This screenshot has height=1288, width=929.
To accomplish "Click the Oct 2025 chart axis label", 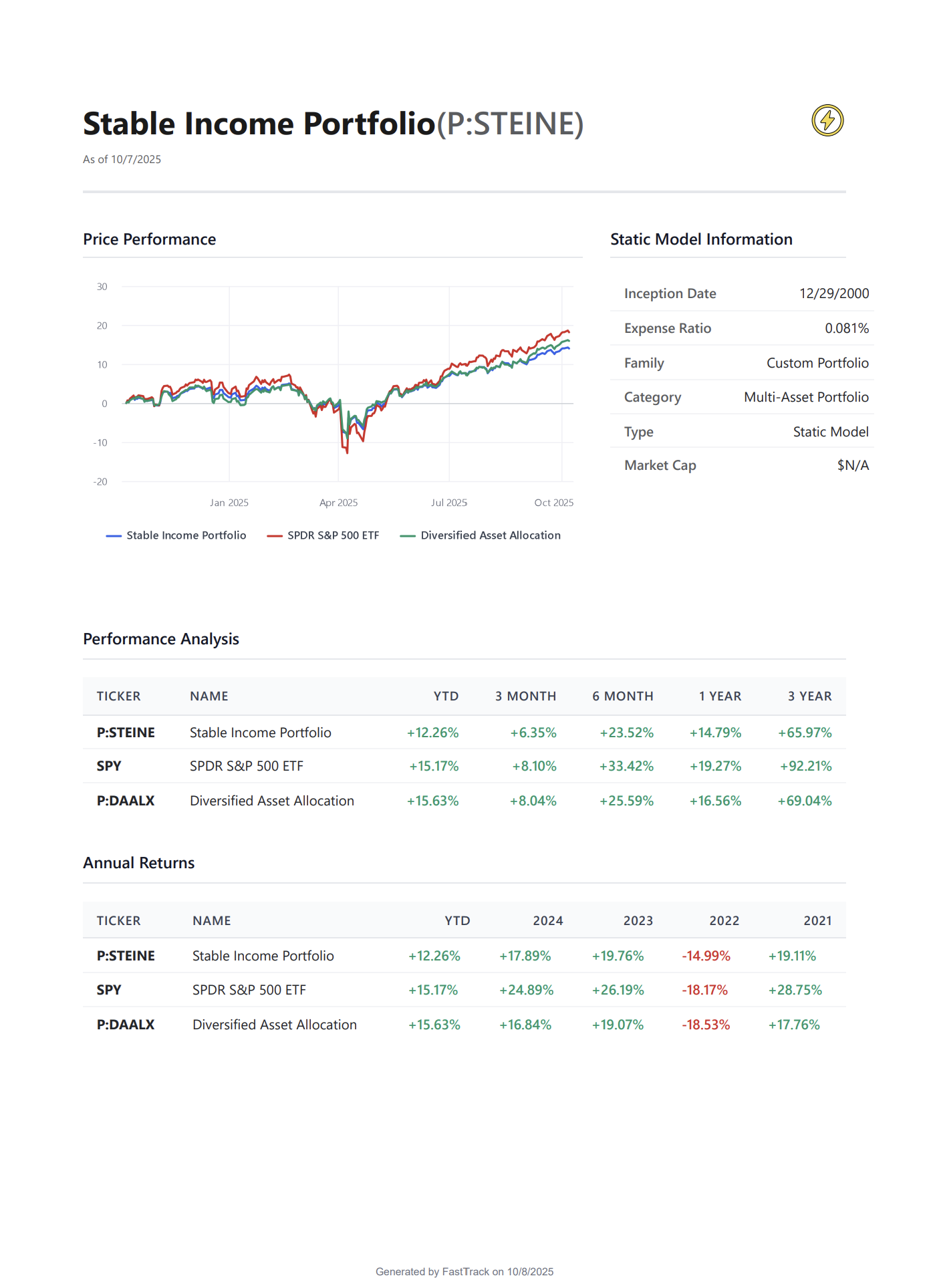I will click(x=553, y=503).
